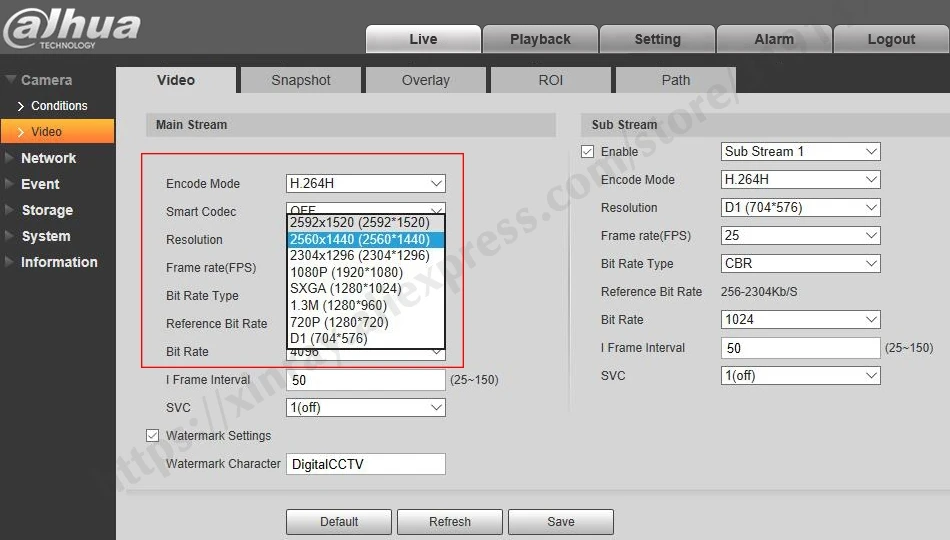Click the Watermark Character field

point(365,464)
